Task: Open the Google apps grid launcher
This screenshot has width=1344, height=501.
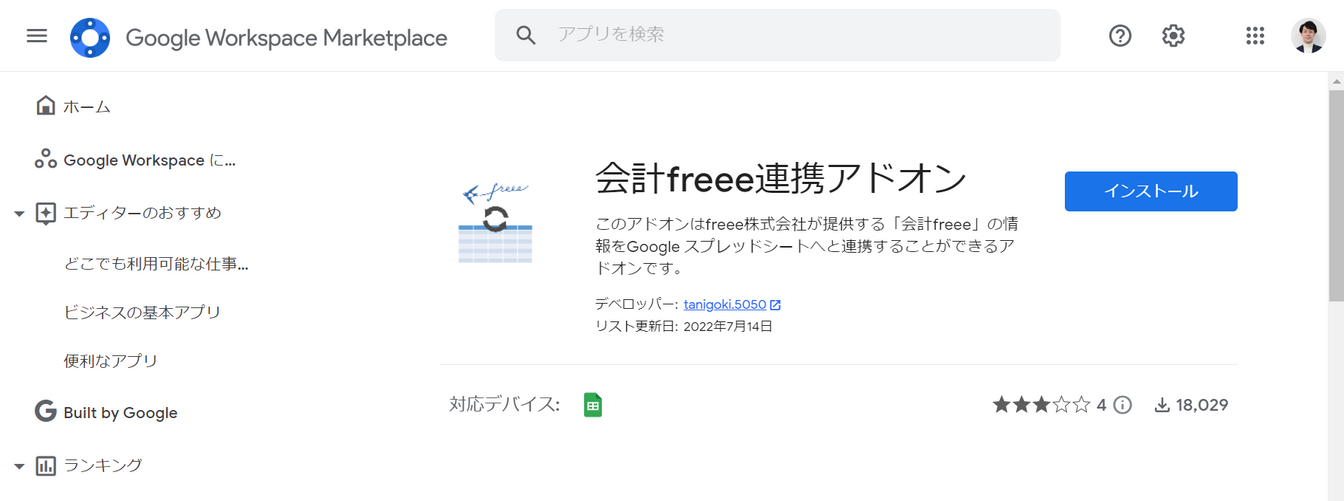Action: pos(1255,36)
